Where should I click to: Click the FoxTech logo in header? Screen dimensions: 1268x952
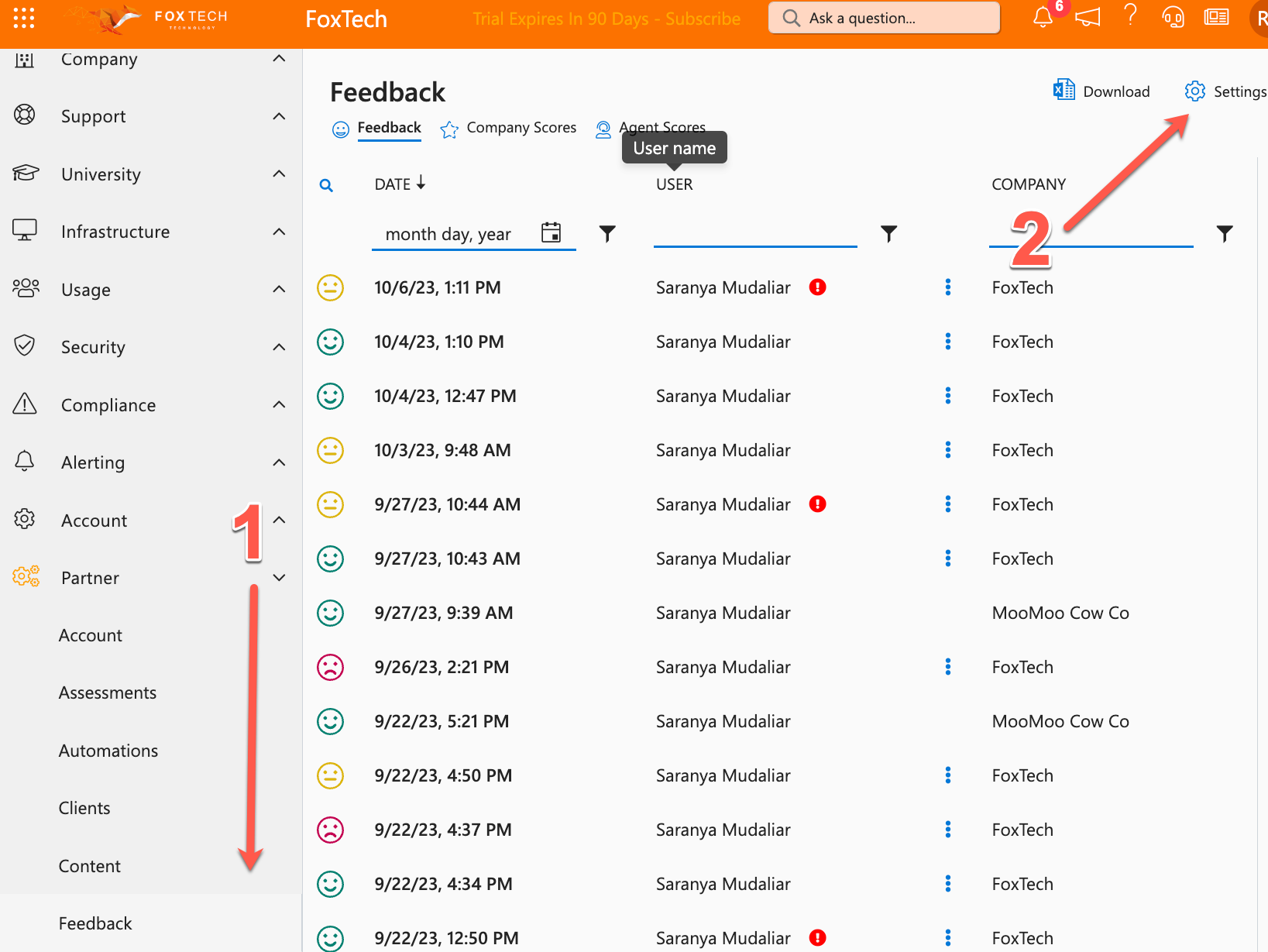pos(146,19)
